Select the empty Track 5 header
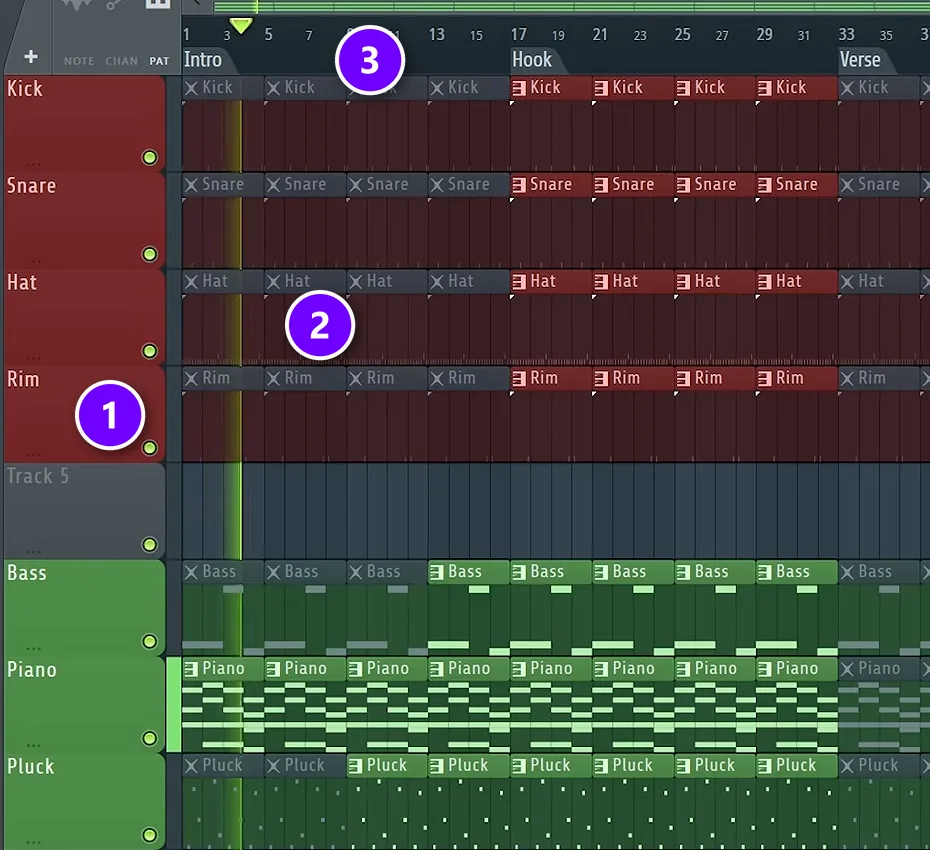Viewport: 930px width, 850px height. click(84, 510)
